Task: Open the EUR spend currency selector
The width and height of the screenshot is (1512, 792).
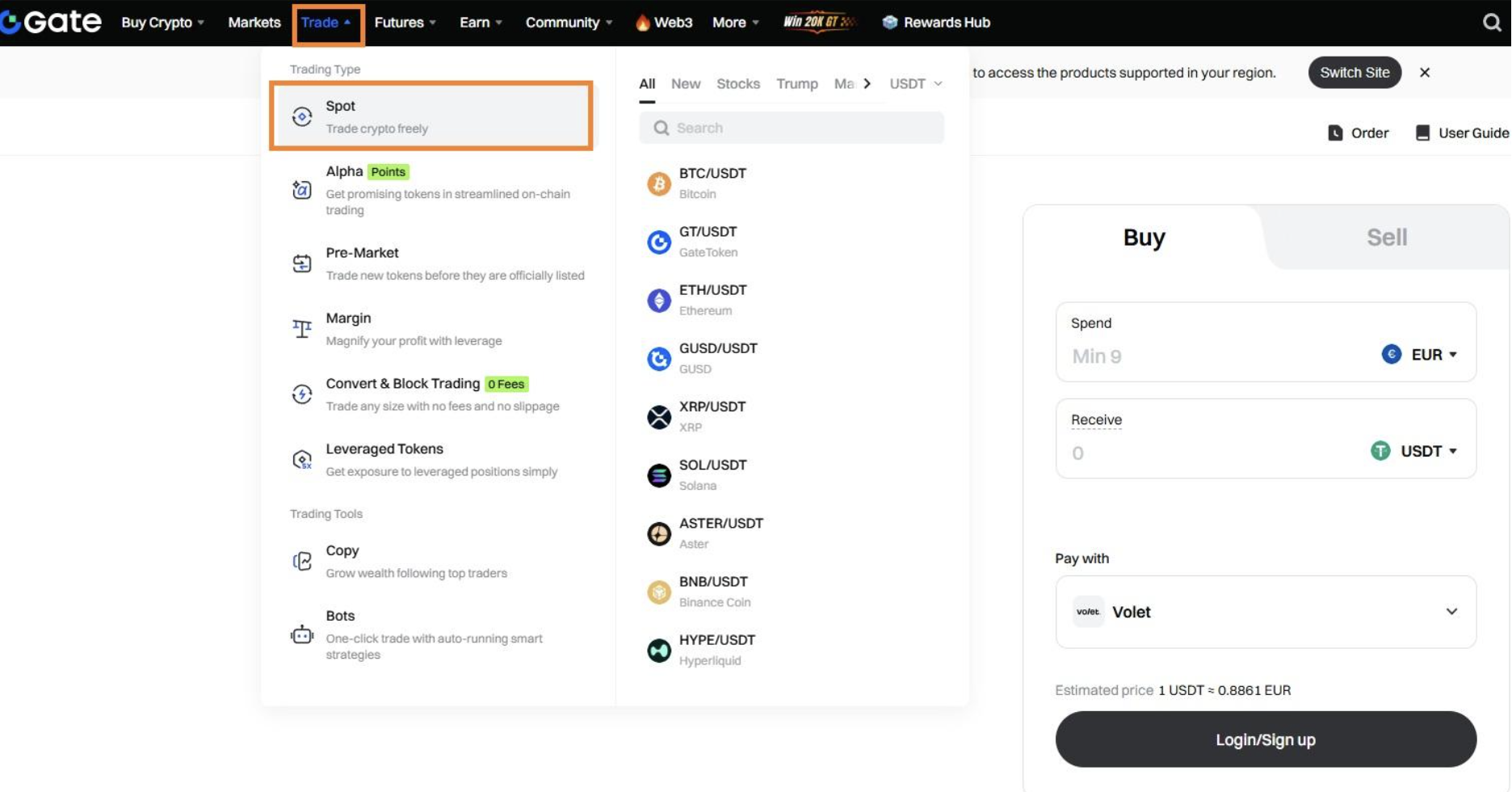Action: (1419, 354)
